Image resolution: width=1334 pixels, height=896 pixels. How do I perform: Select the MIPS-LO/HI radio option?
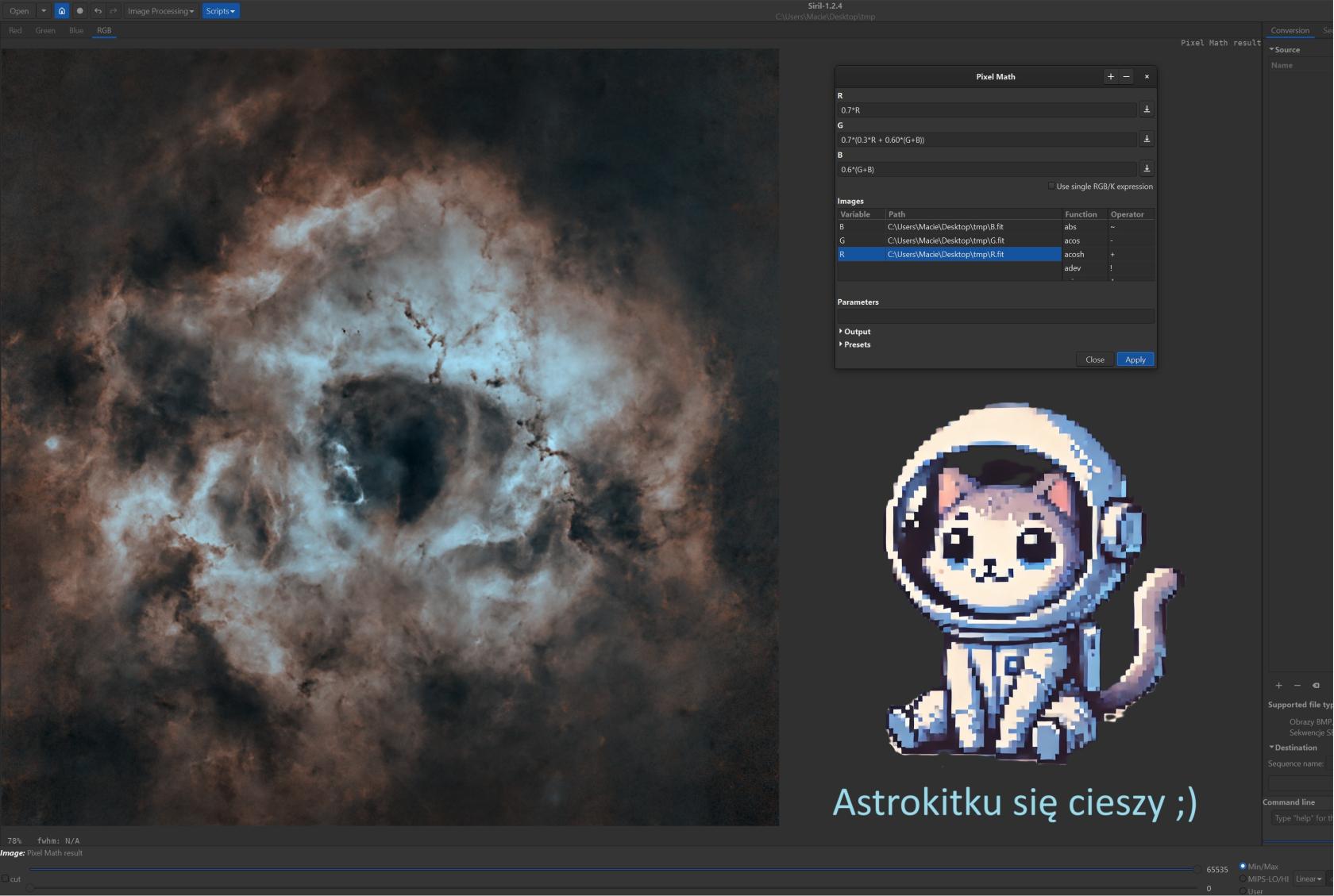pyautogui.click(x=1243, y=879)
